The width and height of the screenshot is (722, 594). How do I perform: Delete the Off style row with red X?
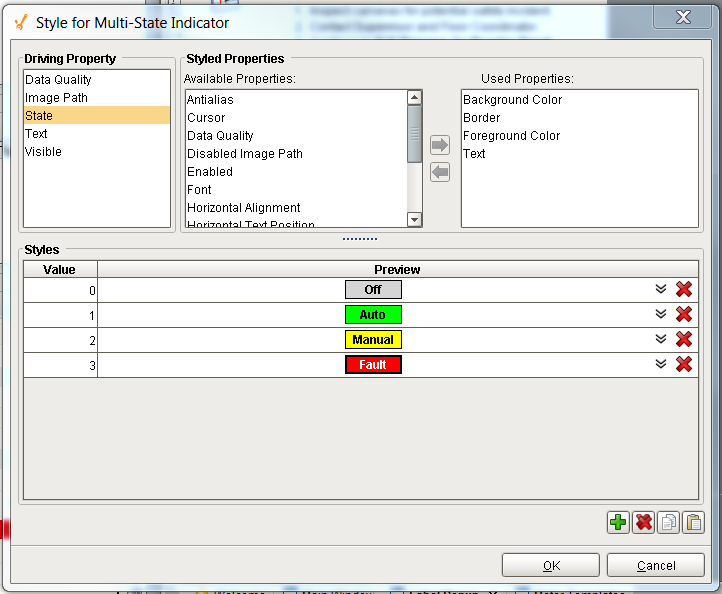tap(684, 289)
